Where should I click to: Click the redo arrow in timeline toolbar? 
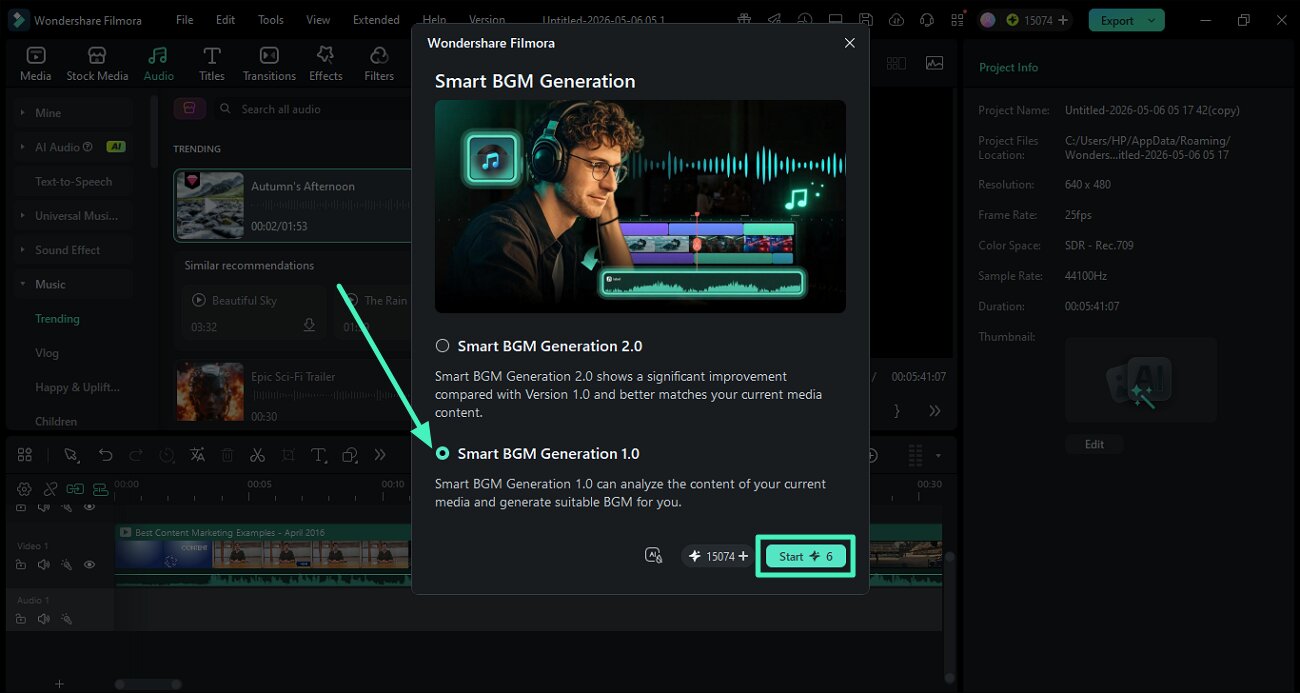click(136, 455)
